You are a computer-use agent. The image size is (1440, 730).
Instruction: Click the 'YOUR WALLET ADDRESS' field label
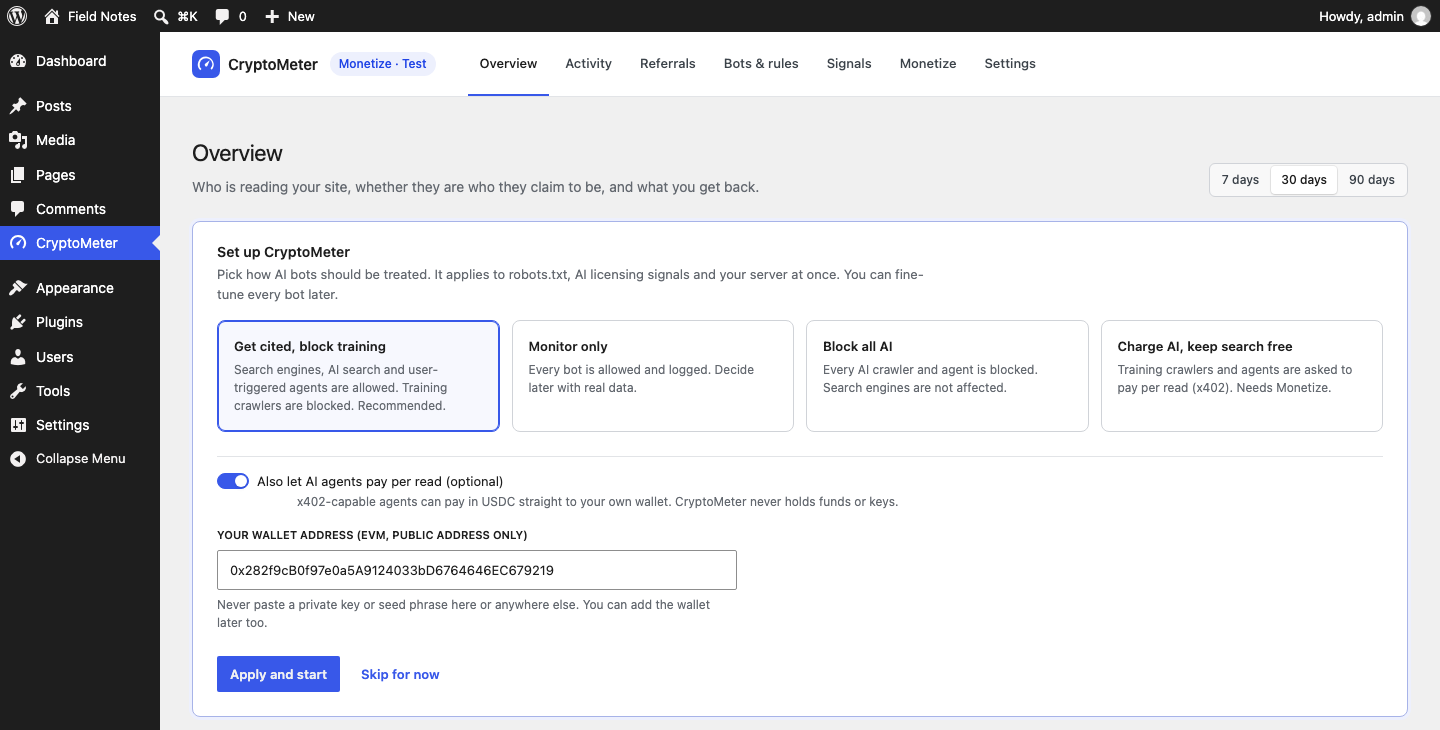(x=372, y=535)
